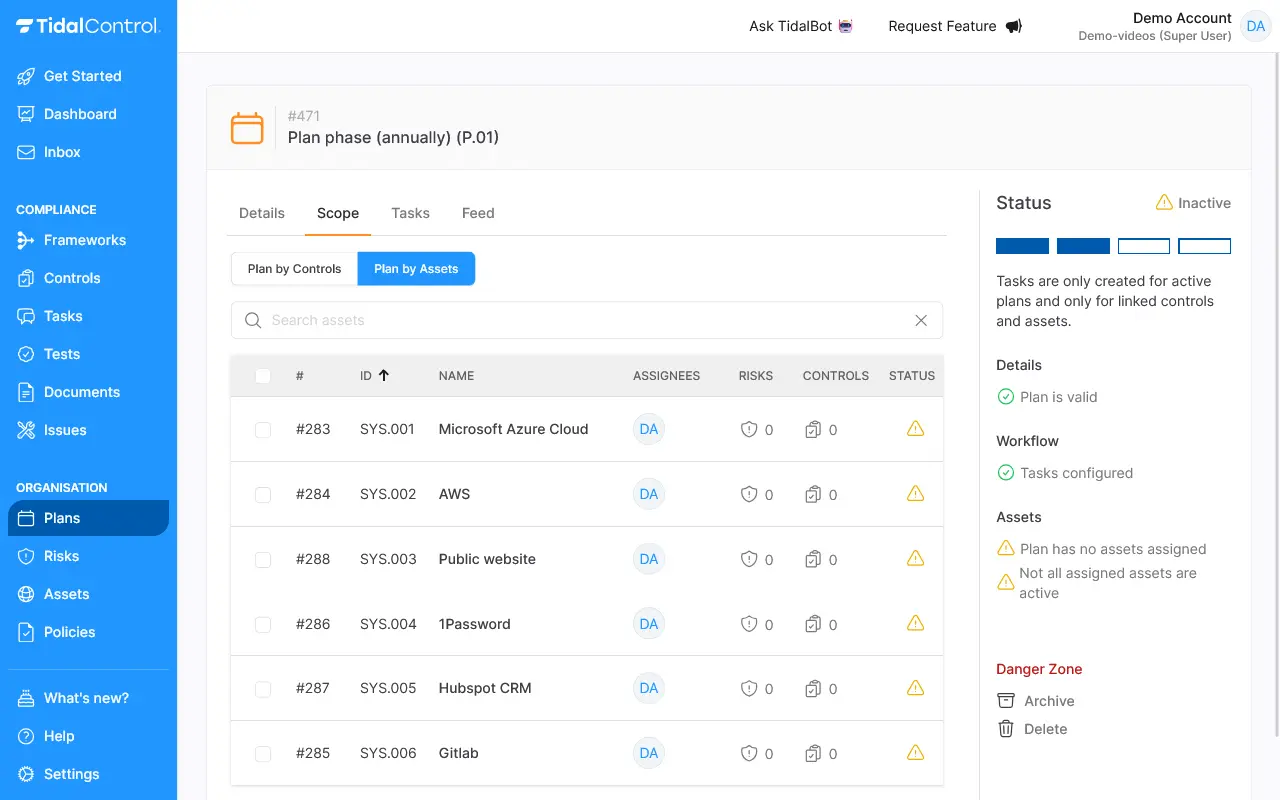Click the TidalBot robot icon
The width and height of the screenshot is (1280, 800).
(846, 26)
